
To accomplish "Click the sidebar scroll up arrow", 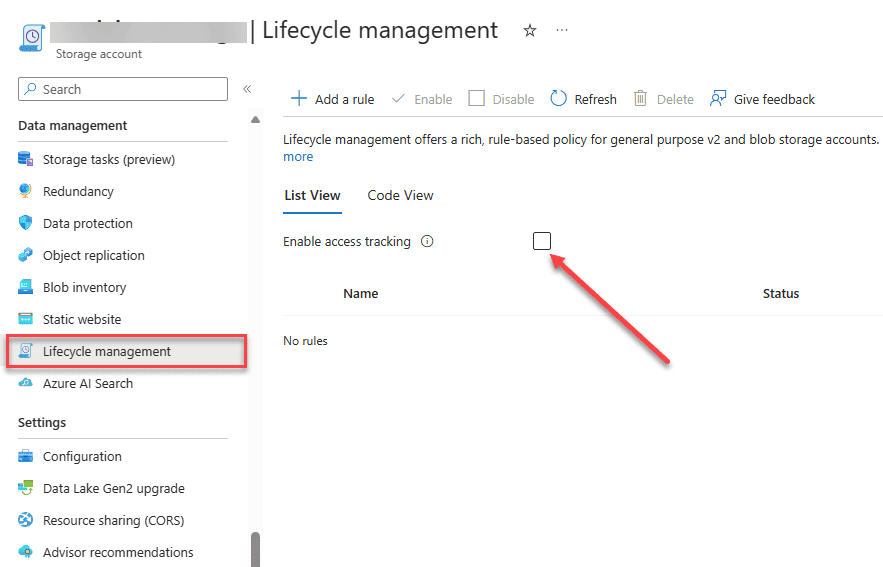I will tap(255, 119).
